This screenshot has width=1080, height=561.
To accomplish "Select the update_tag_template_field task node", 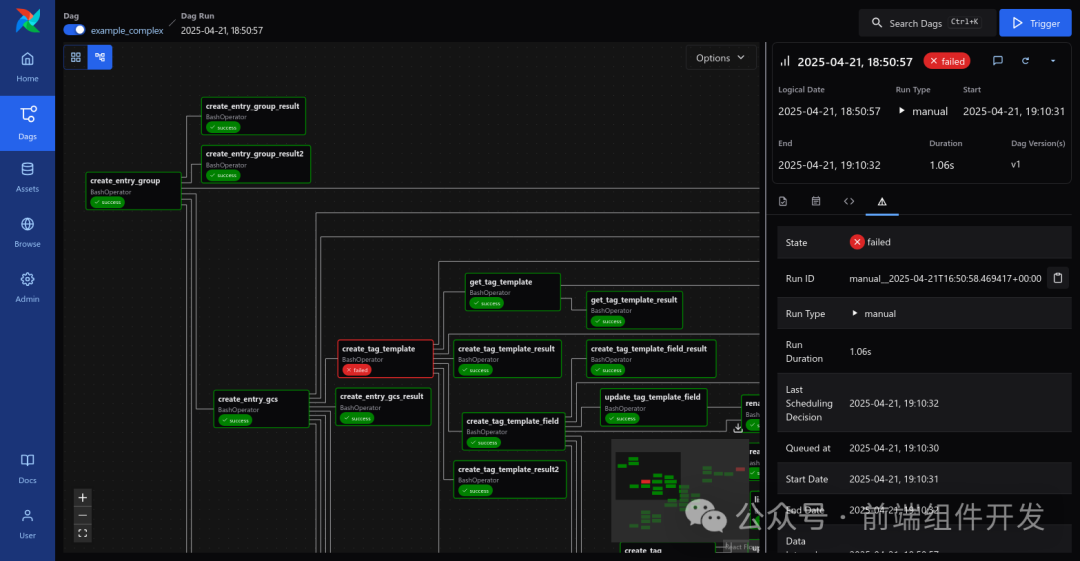I will click(653, 407).
